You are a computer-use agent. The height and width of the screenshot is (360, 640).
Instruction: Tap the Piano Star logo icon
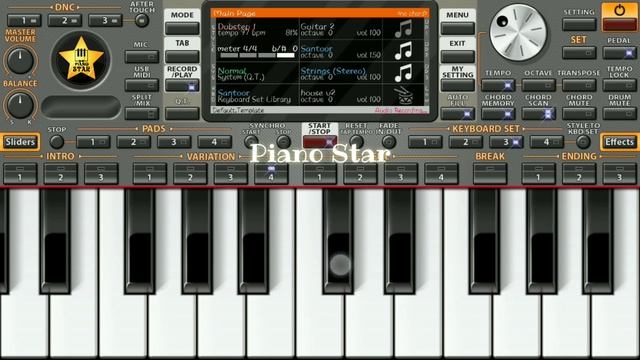pyautogui.click(x=81, y=60)
